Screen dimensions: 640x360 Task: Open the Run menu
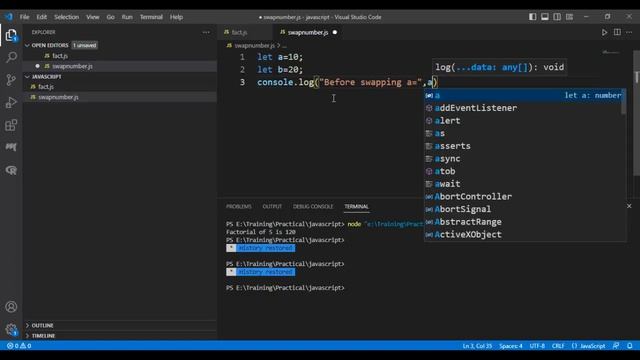tap(127, 17)
